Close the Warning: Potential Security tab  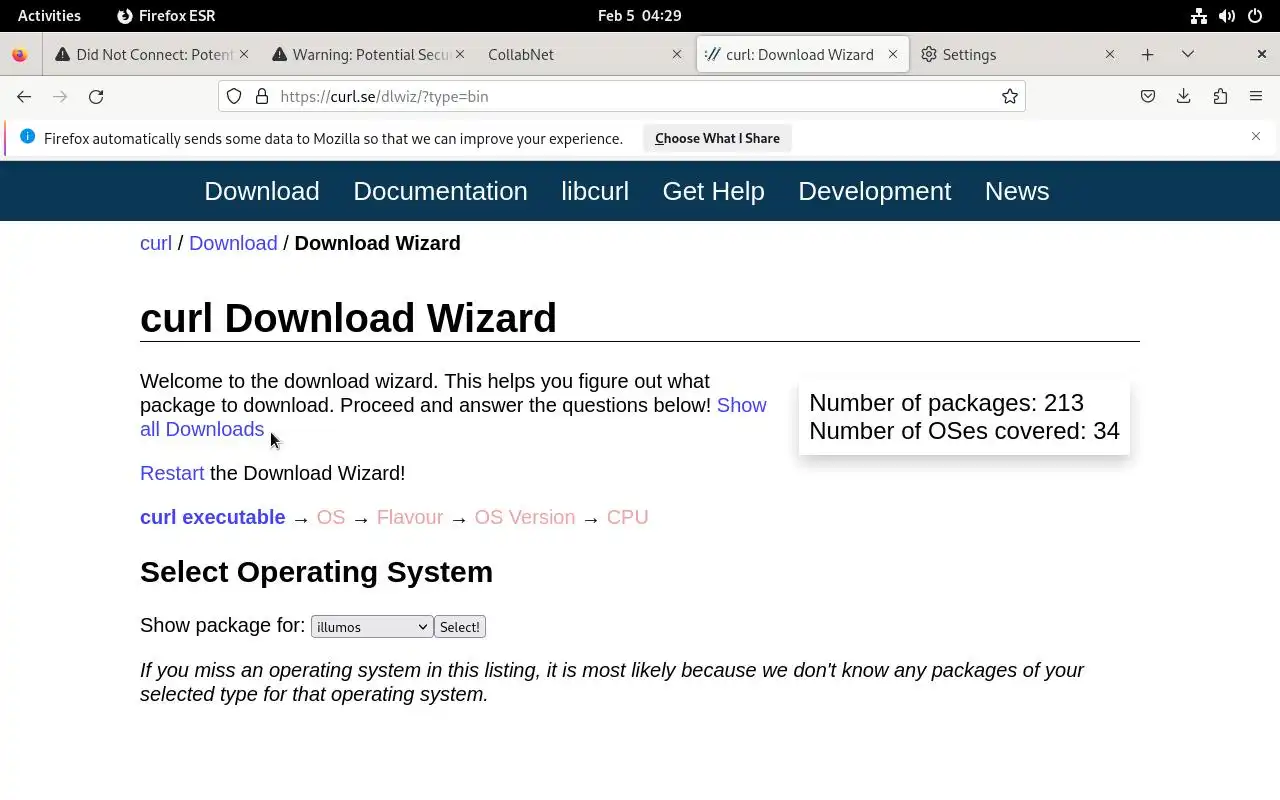[460, 54]
